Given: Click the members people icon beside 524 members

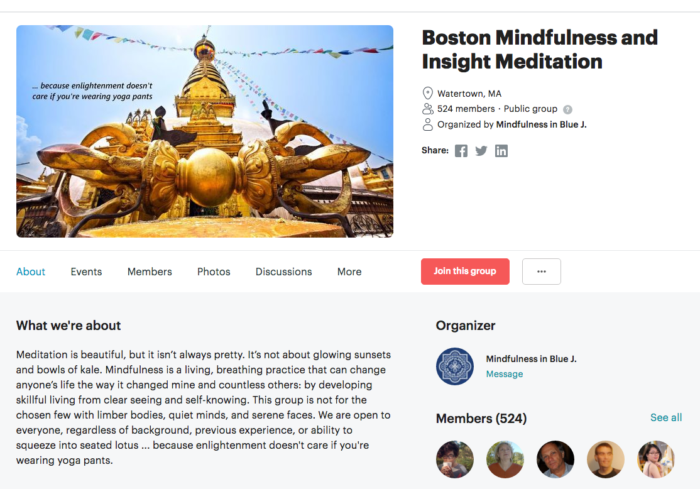Looking at the screenshot, I should [428, 109].
